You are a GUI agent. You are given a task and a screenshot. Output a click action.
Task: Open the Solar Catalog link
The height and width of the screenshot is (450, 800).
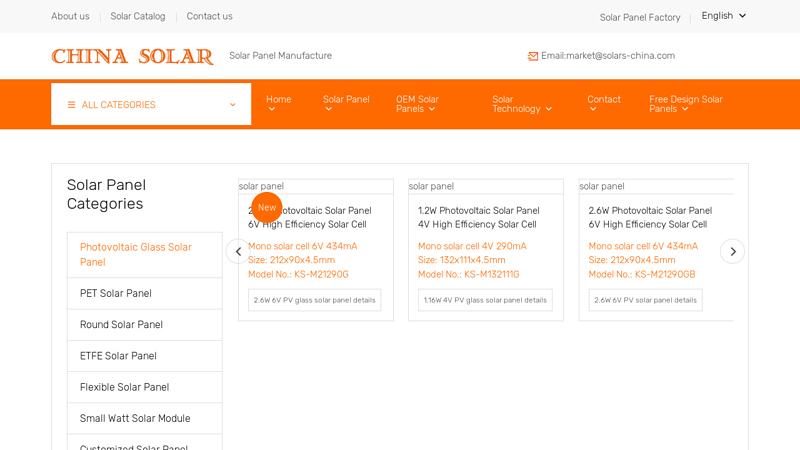tap(138, 16)
